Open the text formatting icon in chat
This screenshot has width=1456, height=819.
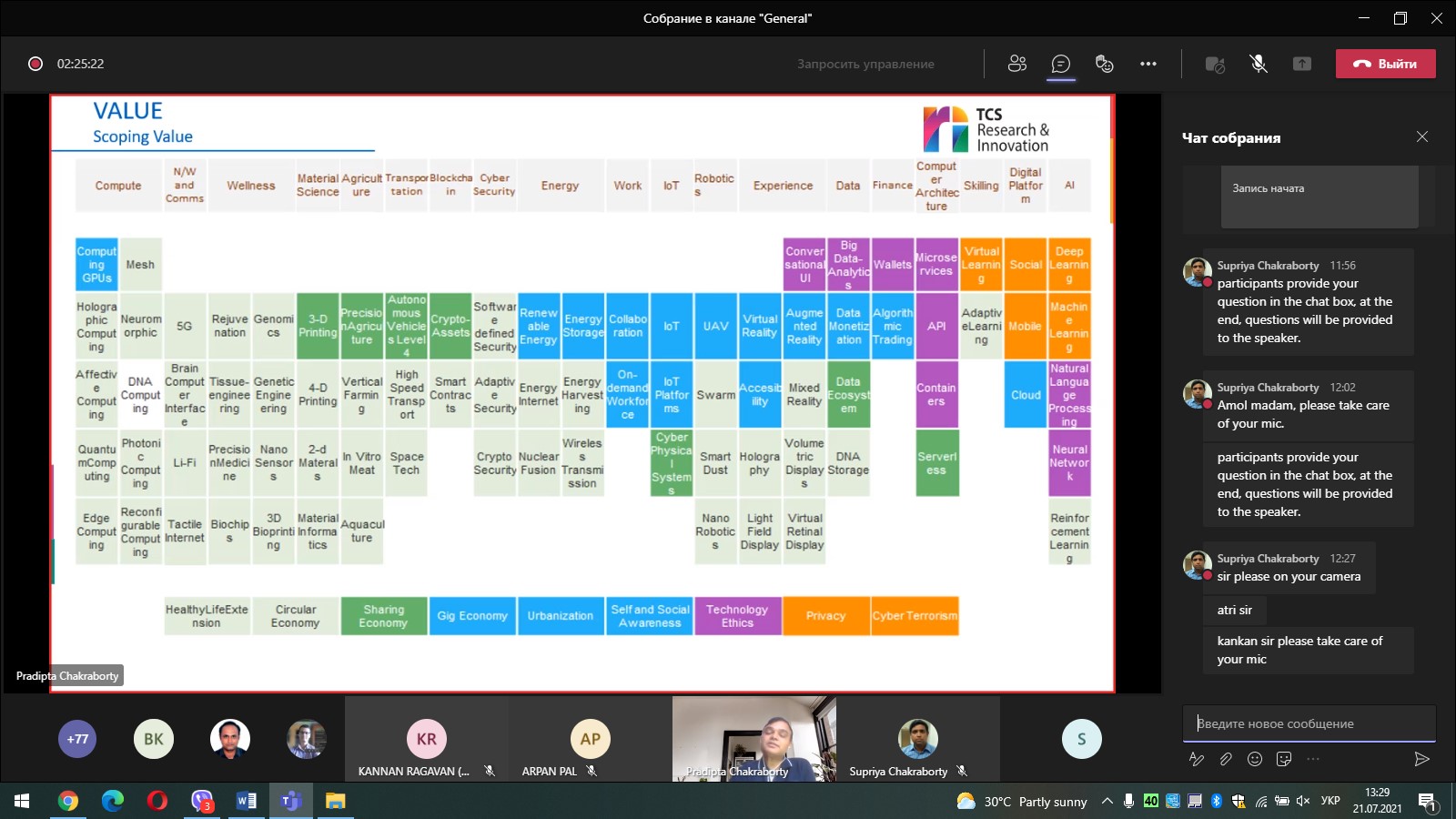1197,759
